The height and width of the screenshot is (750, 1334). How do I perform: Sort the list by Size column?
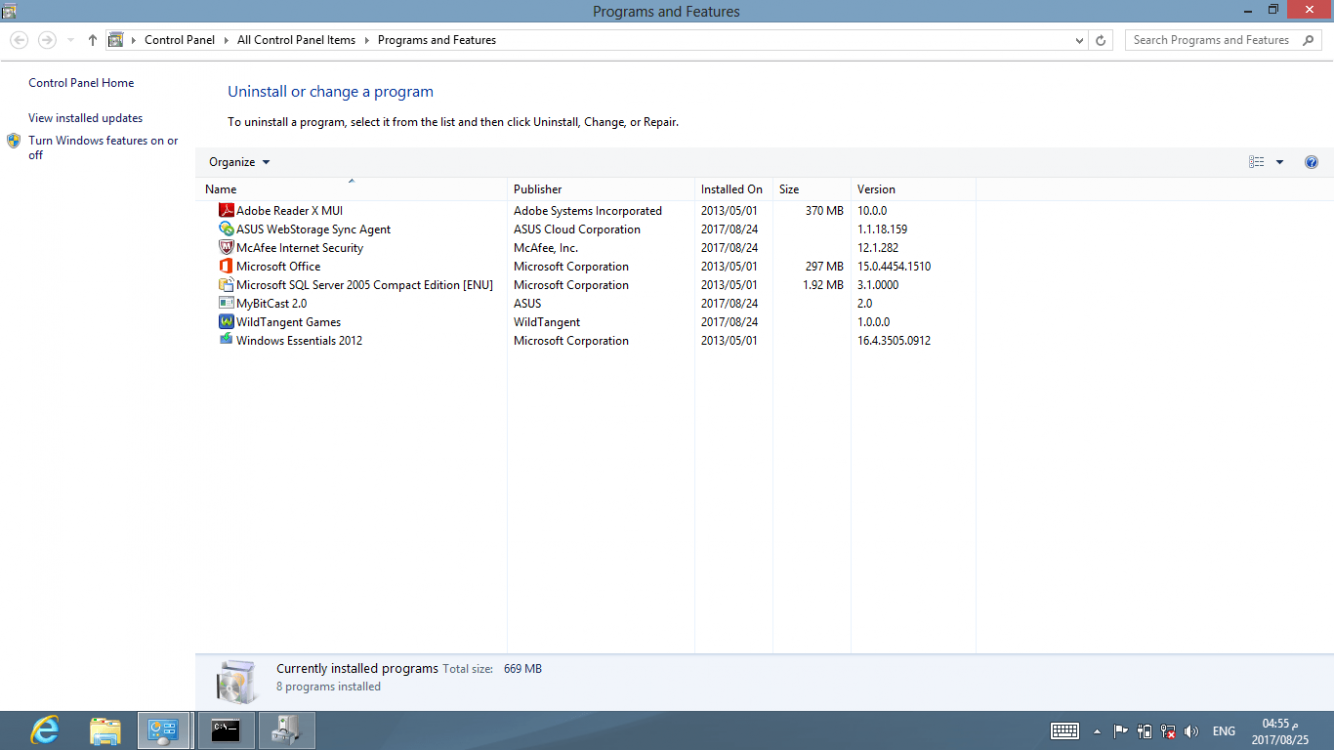click(811, 189)
